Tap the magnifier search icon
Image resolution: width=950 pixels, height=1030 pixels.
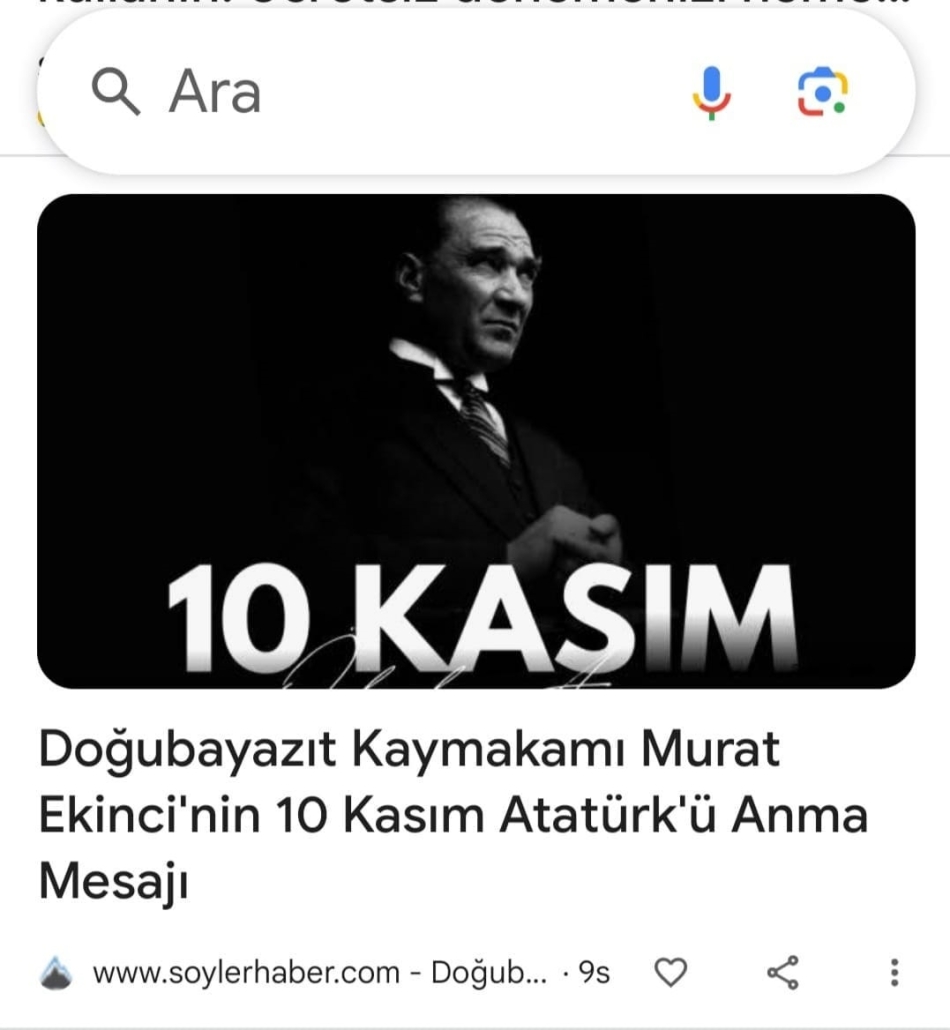pyautogui.click(x=116, y=92)
